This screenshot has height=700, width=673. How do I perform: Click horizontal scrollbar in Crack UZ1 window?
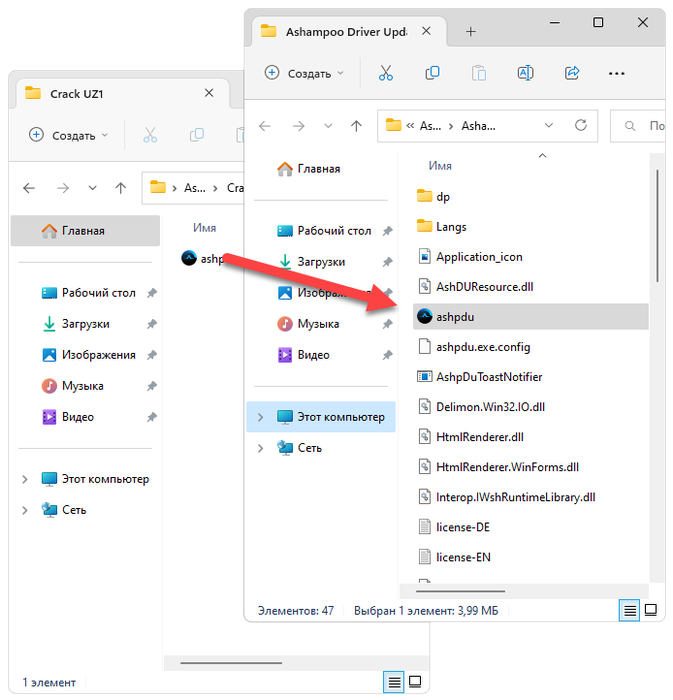pyautogui.click(x=231, y=663)
